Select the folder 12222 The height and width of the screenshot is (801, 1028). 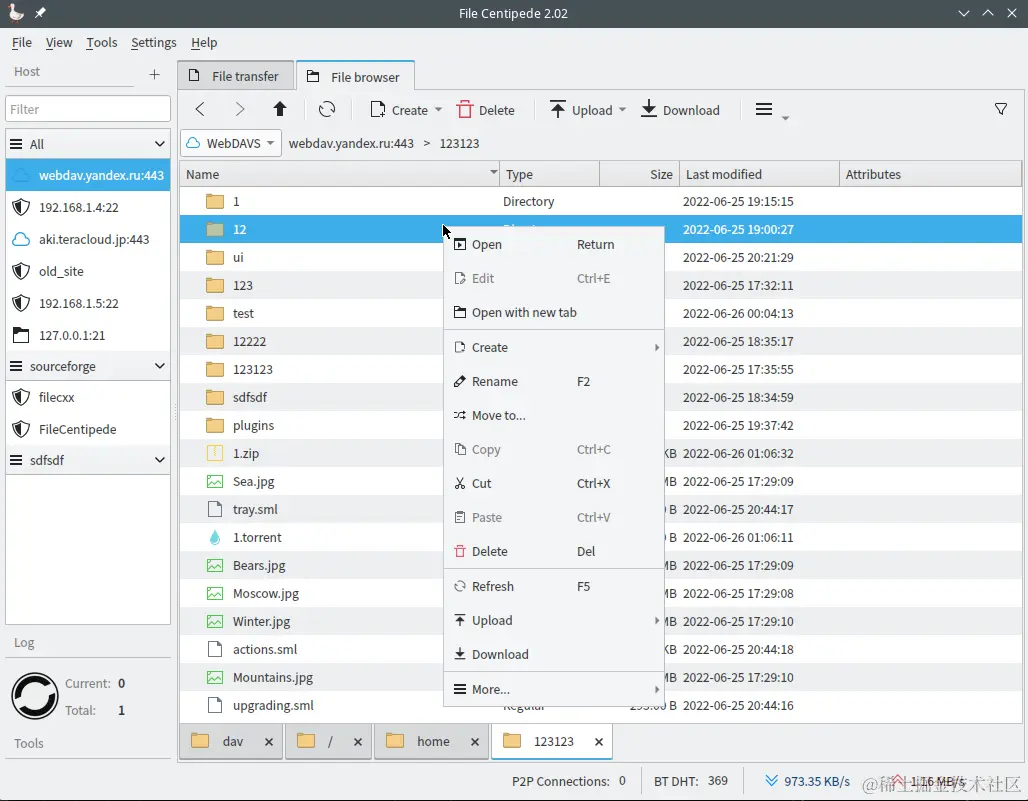point(249,342)
